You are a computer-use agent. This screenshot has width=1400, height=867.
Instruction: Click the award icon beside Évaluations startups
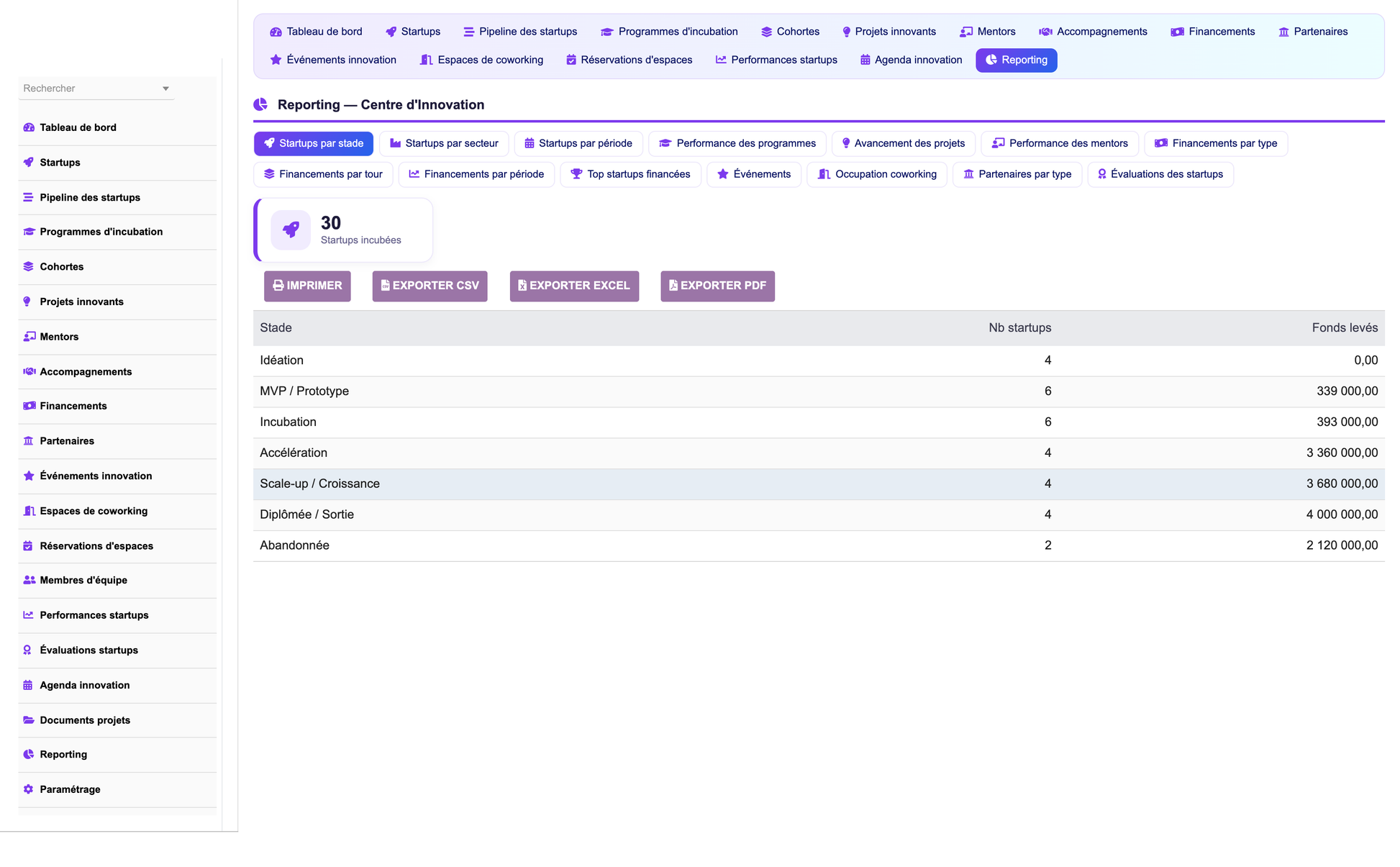(x=27, y=650)
